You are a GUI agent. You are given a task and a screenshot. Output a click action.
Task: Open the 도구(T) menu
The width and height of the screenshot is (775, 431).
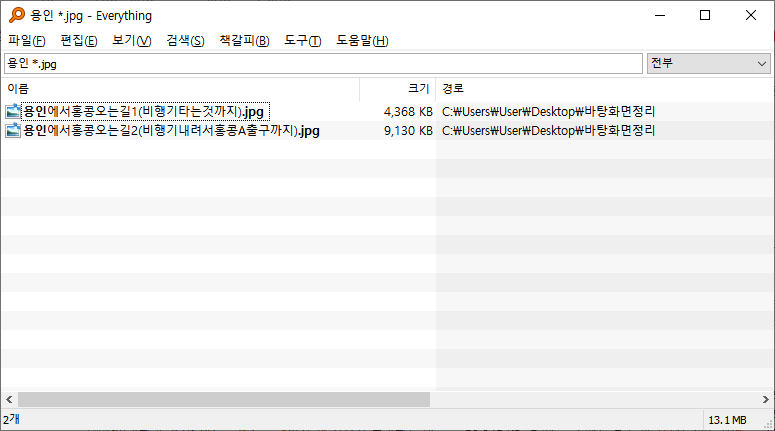(x=302, y=41)
